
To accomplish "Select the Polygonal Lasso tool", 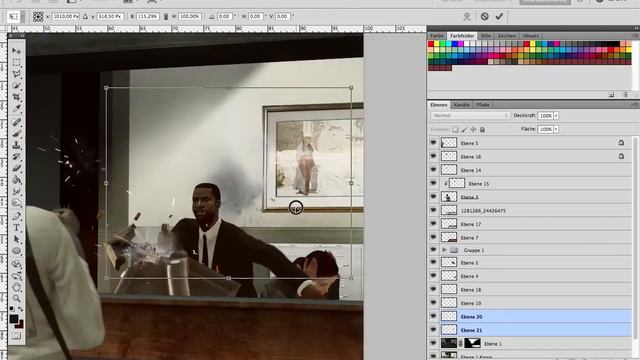I will pyautogui.click(x=16, y=74).
